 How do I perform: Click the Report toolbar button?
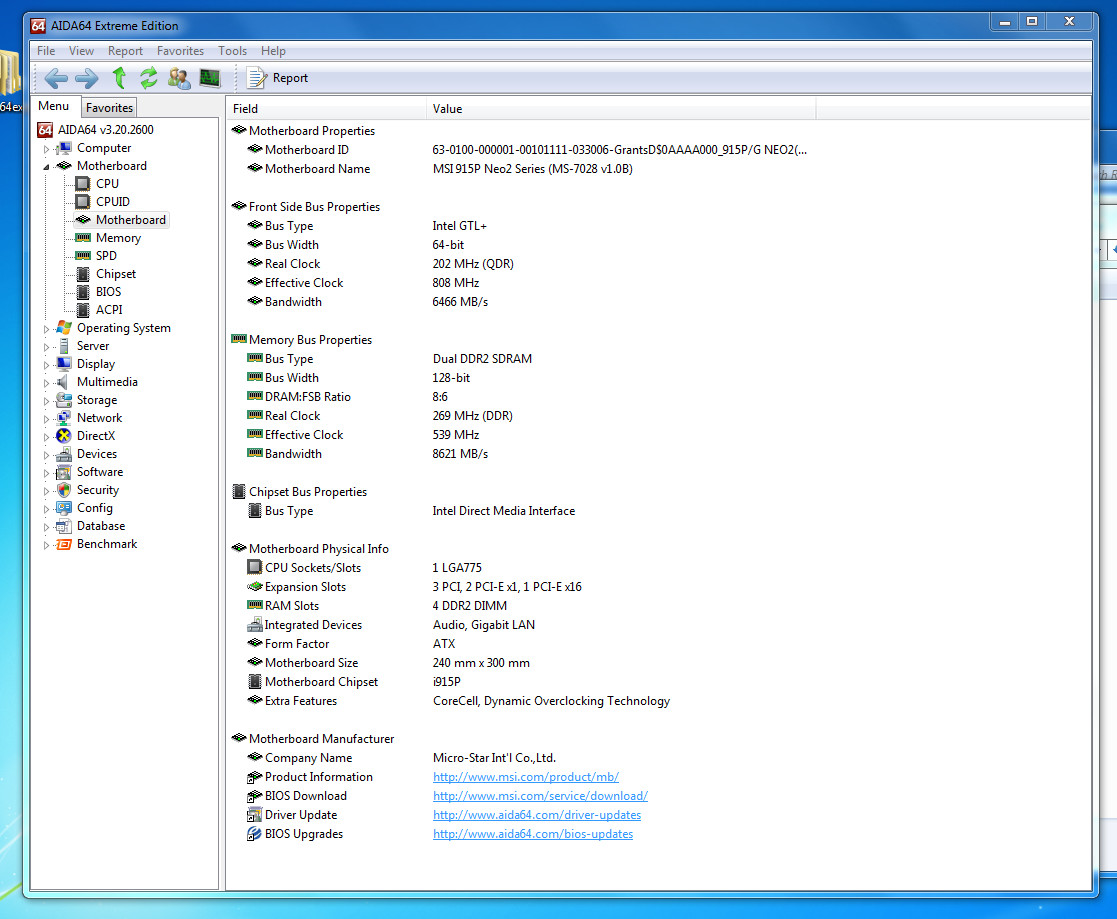point(277,78)
